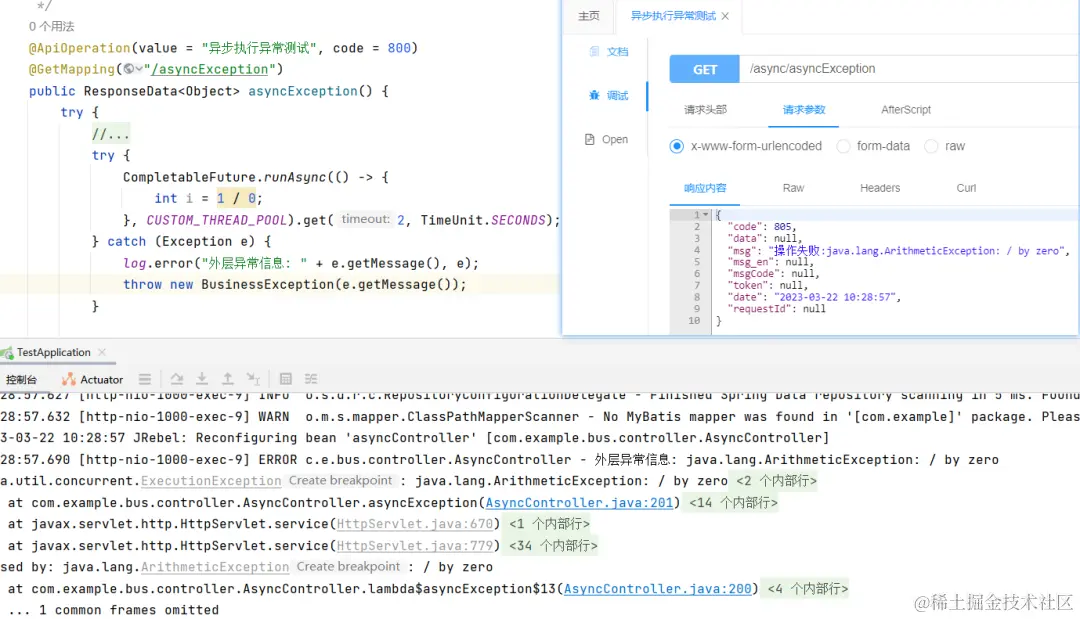Click the ERROR log line with 外层异常信息
1080x619 pixels.
click(x=499, y=460)
